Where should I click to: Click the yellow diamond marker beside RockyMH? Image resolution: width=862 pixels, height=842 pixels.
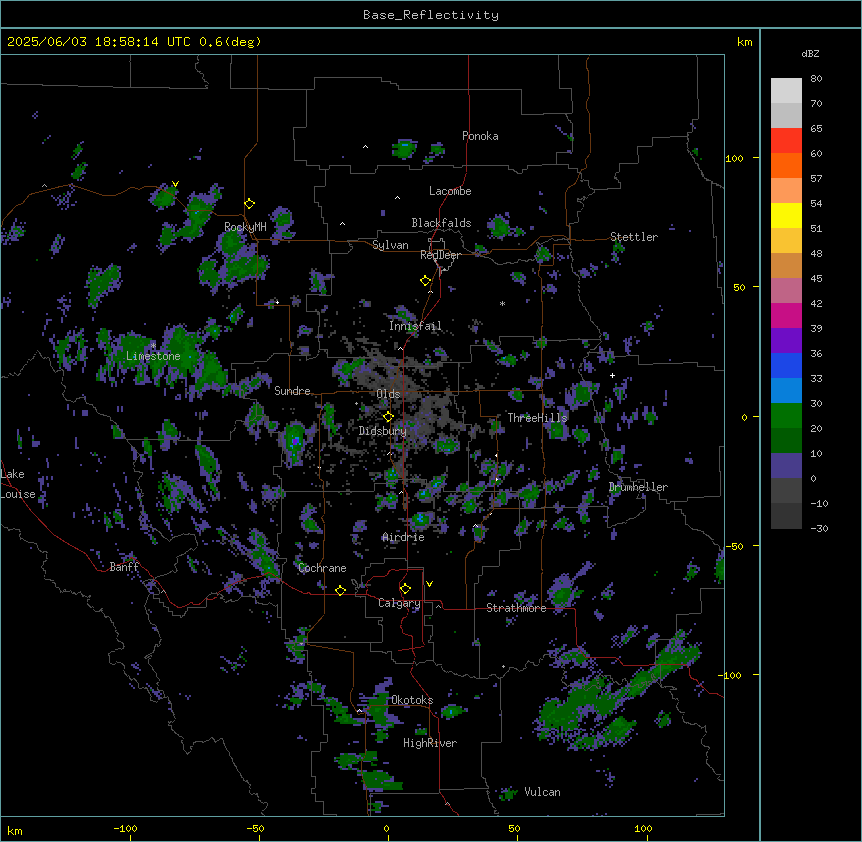tap(250, 204)
